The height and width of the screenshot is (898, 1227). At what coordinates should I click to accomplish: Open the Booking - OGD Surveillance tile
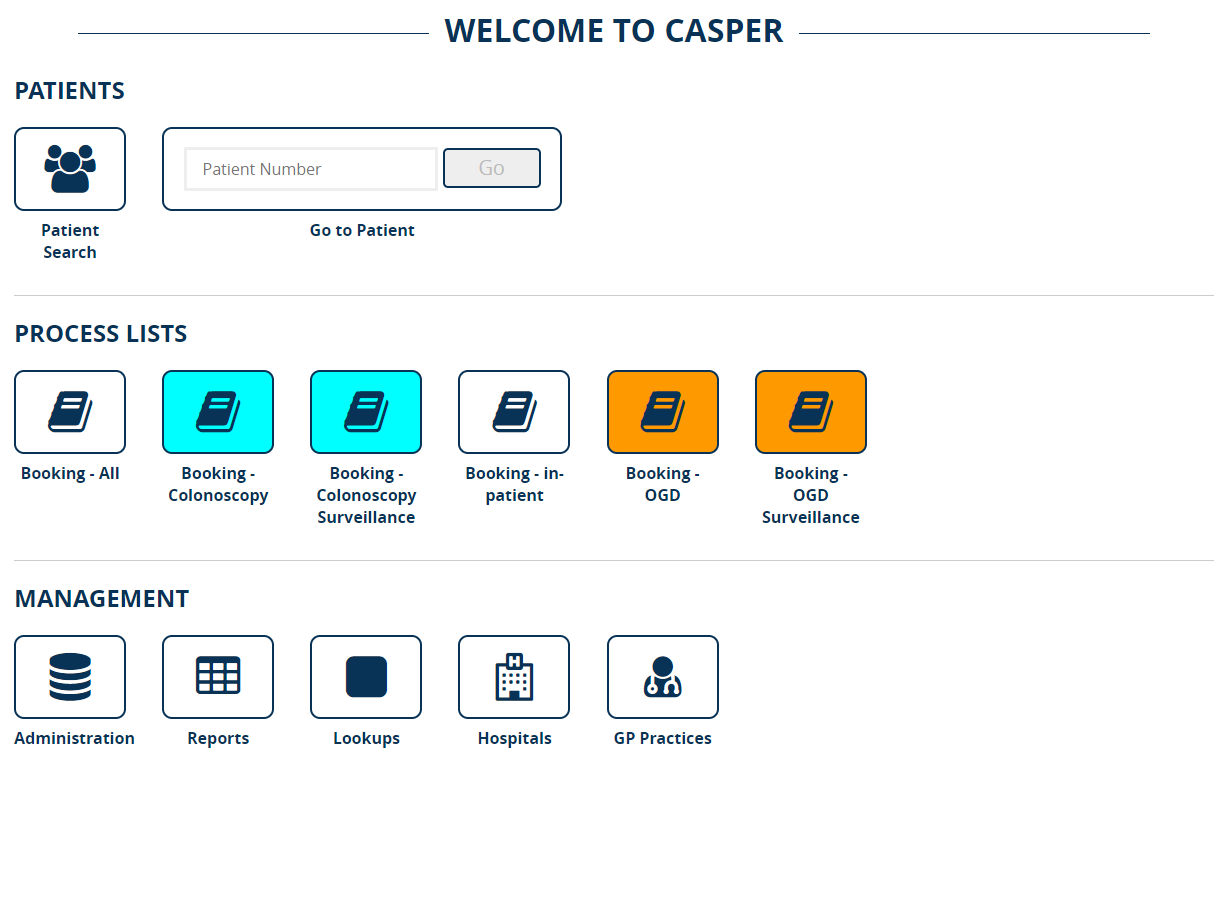(811, 412)
